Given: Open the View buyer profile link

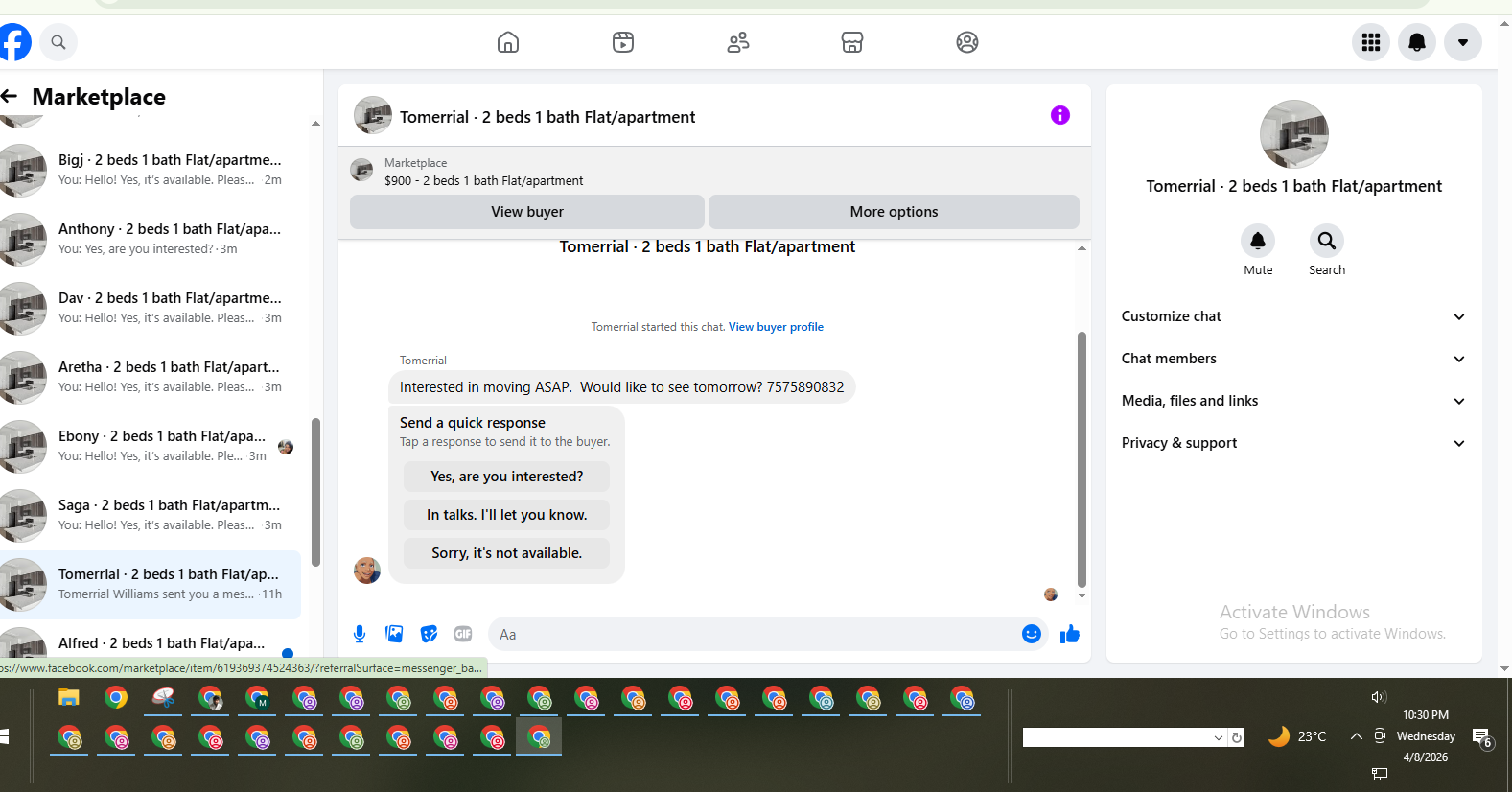Looking at the screenshot, I should pos(776,327).
